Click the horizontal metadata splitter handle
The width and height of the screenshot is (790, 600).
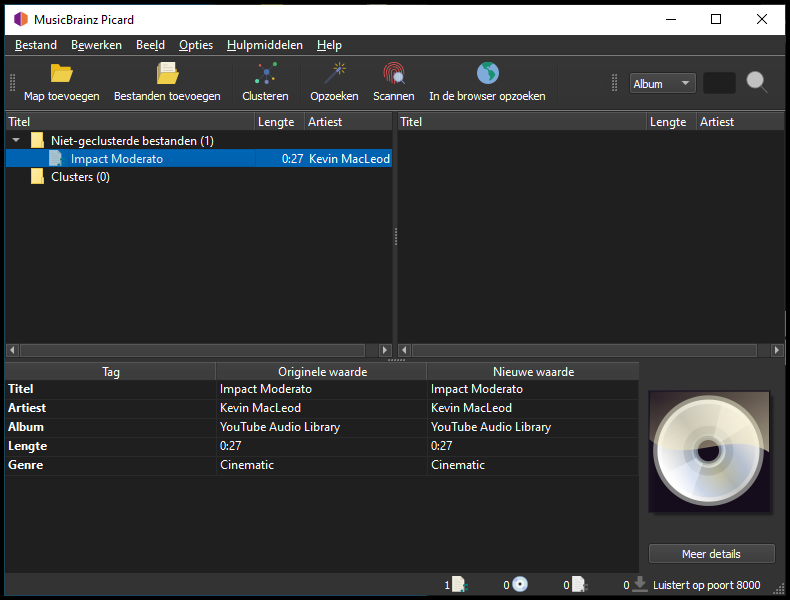point(396,360)
